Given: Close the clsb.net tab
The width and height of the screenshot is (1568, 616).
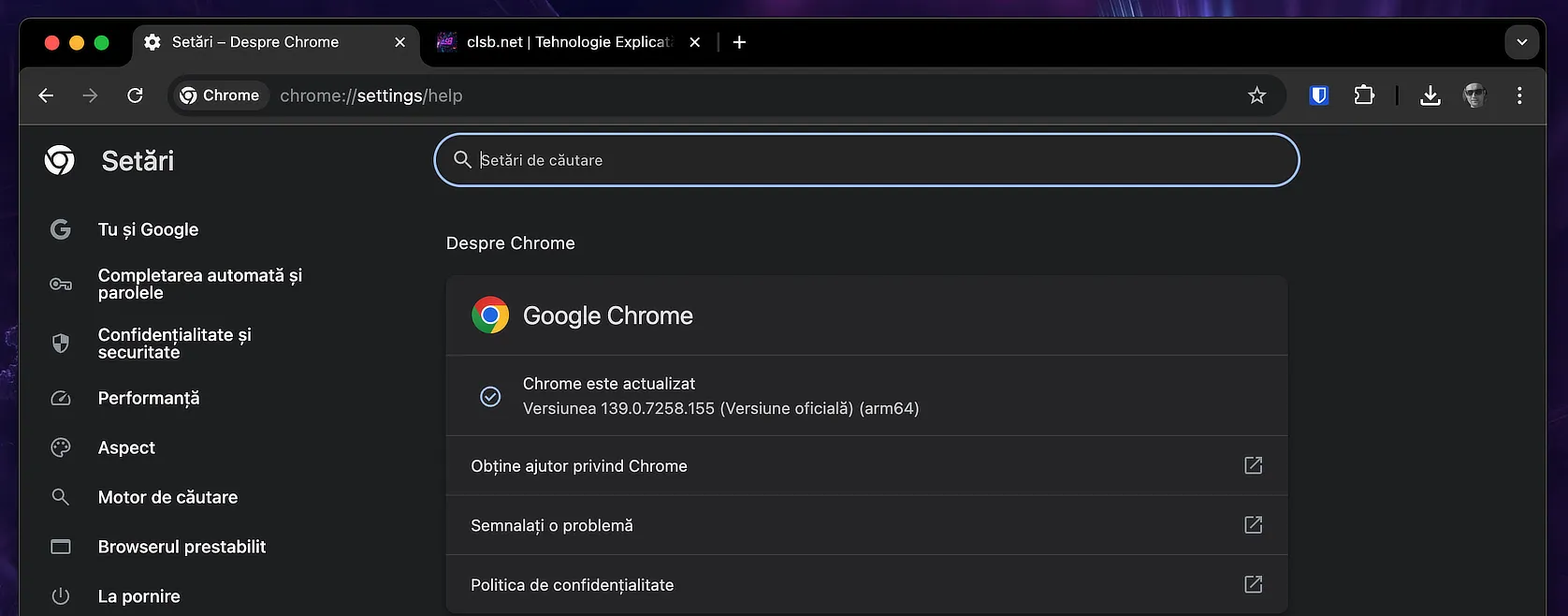Looking at the screenshot, I should [695, 42].
